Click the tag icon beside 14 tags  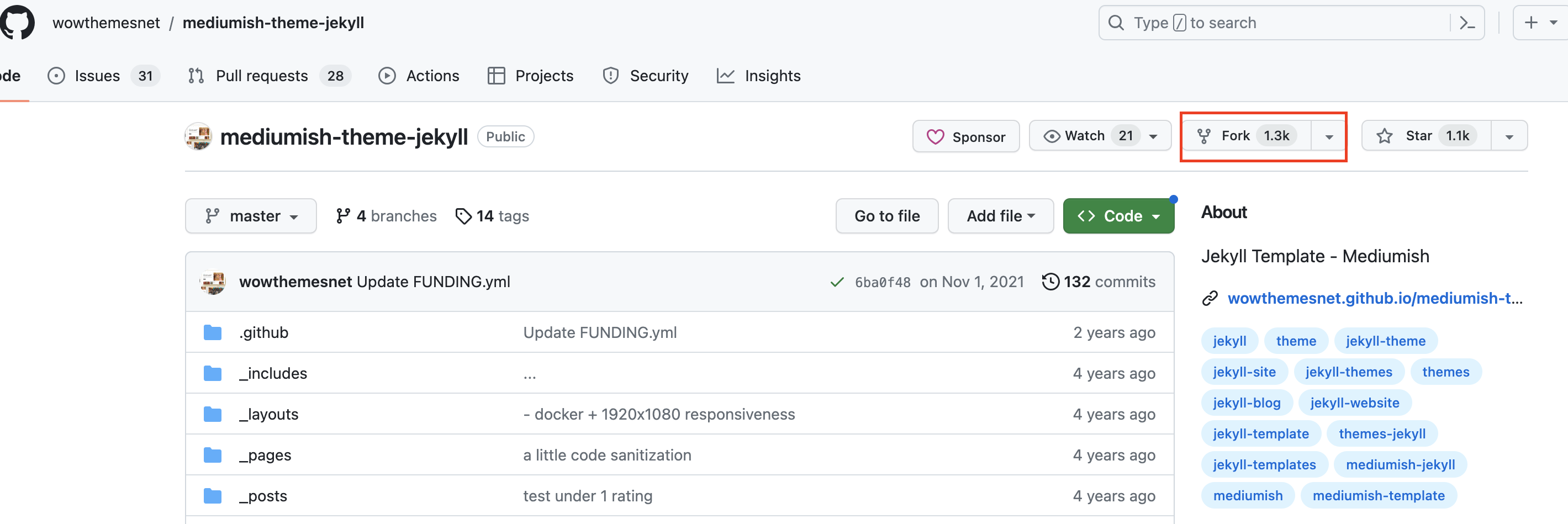coord(463,216)
